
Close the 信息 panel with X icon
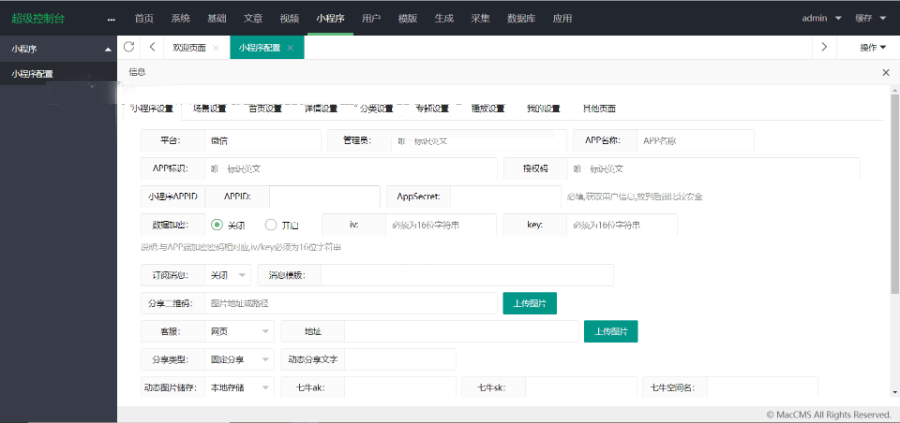pos(885,73)
